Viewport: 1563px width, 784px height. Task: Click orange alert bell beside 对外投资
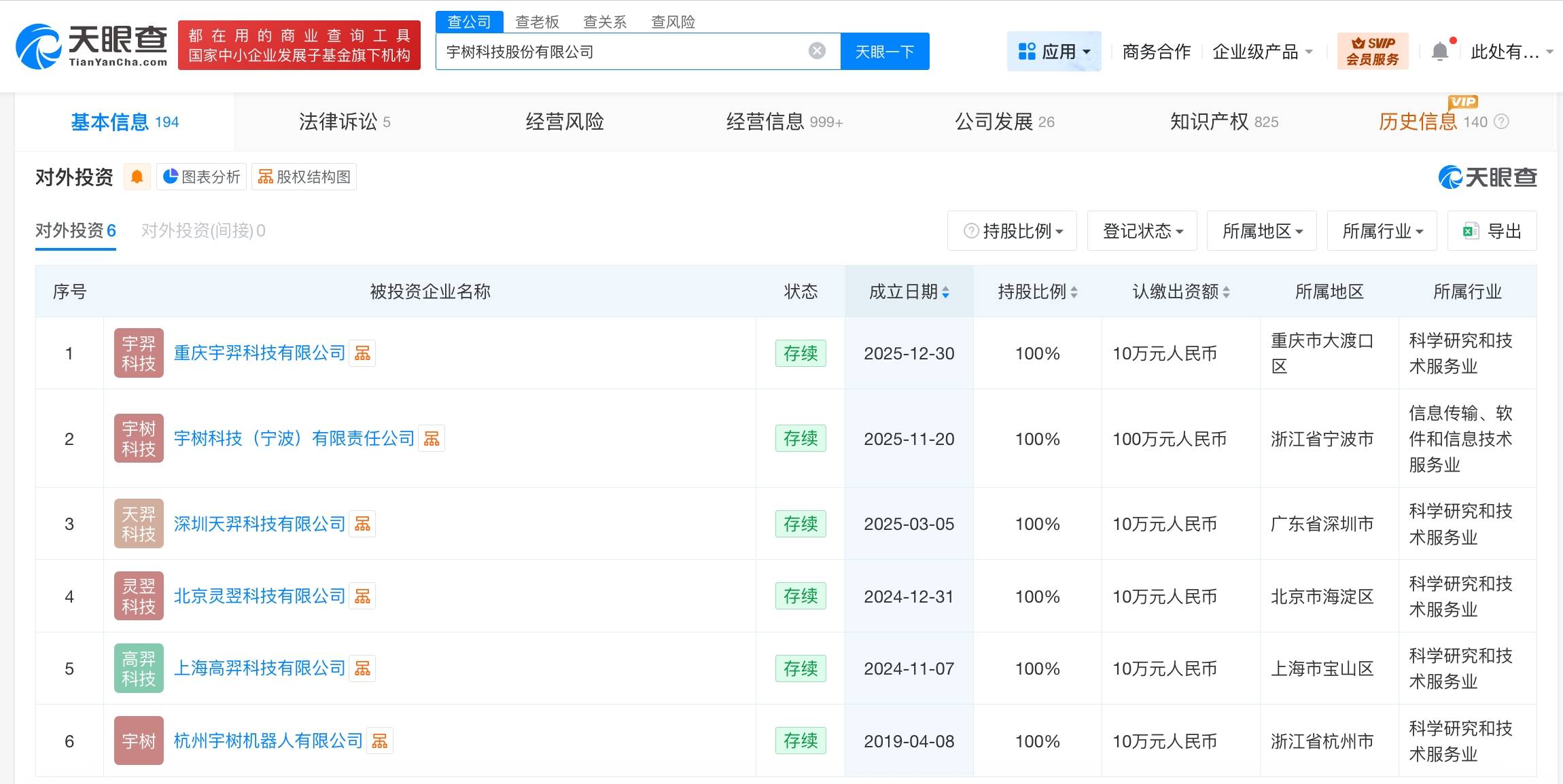[137, 177]
